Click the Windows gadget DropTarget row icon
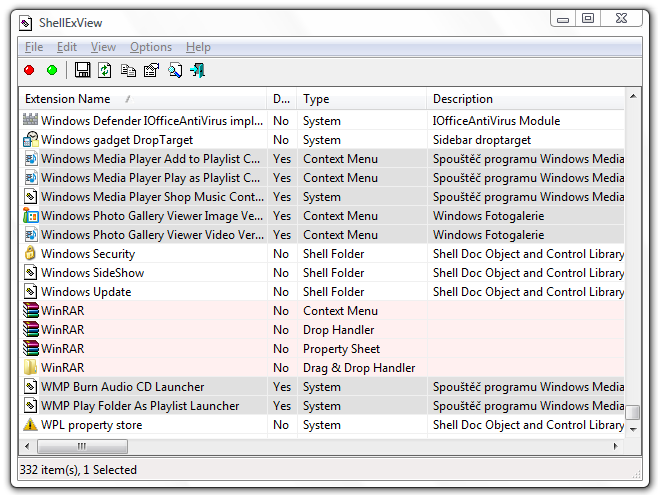This screenshot has width=658, height=495. click(30, 139)
